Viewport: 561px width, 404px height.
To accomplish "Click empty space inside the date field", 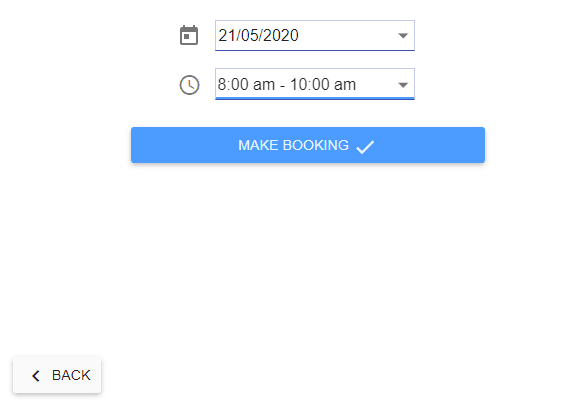I will tap(347, 35).
